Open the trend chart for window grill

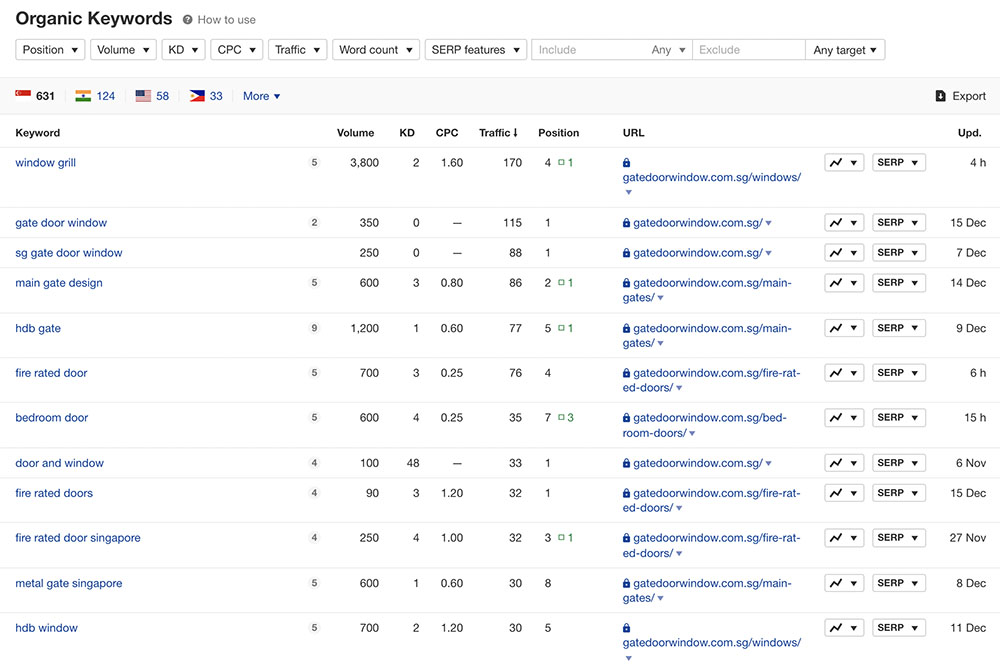pyautogui.click(x=843, y=163)
